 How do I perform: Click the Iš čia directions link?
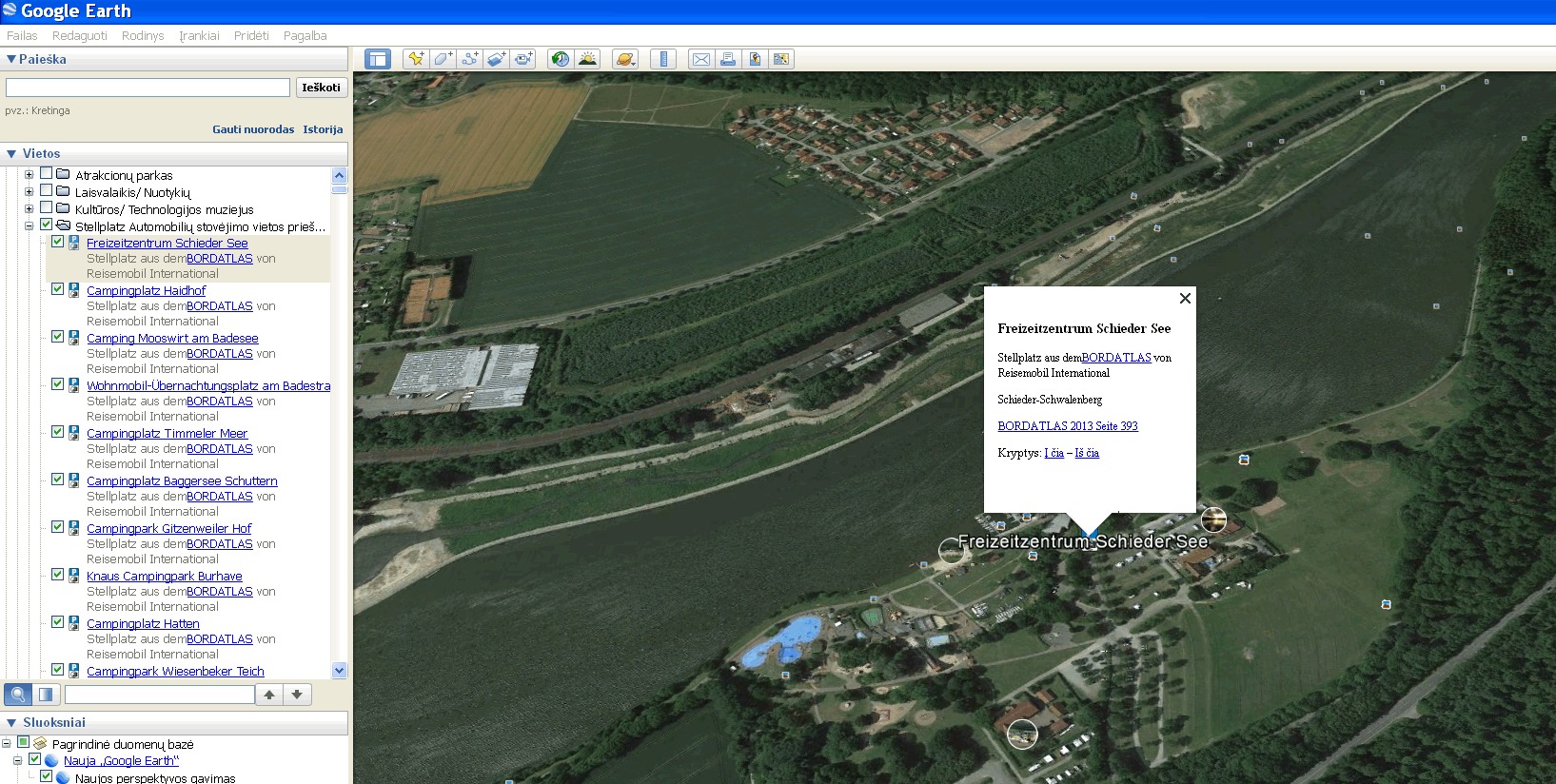[x=1087, y=453]
